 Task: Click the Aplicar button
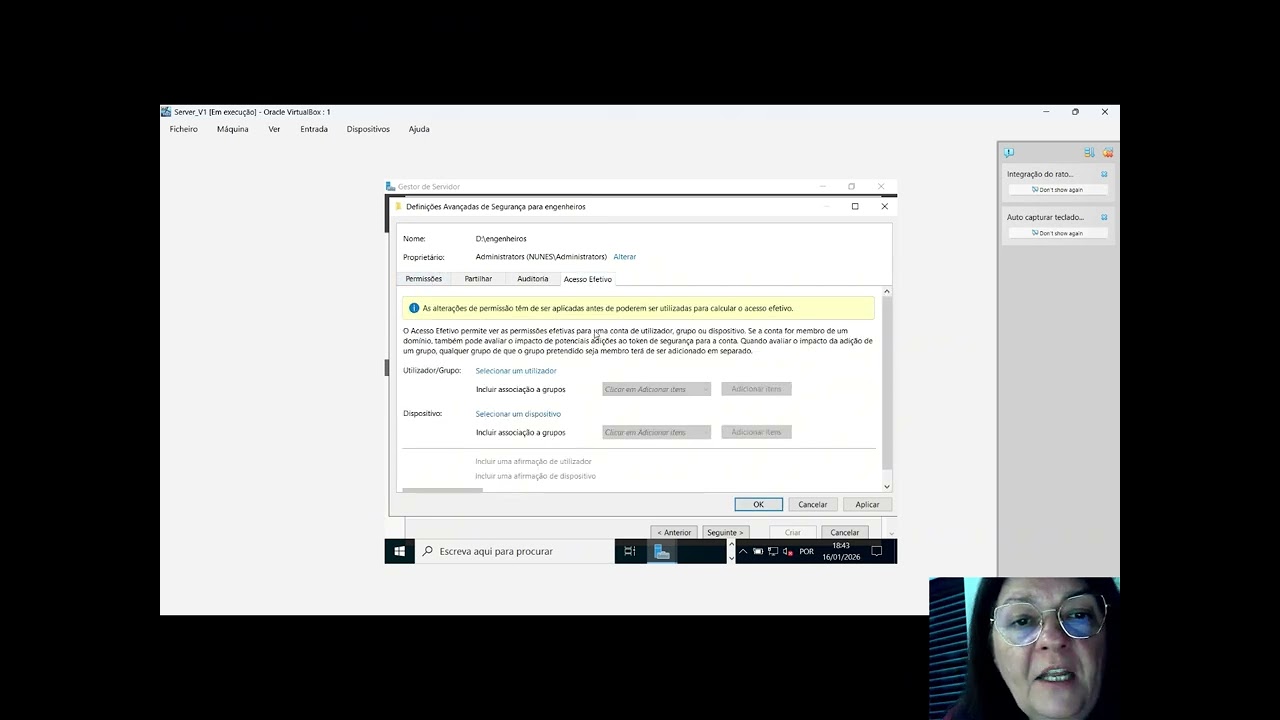click(x=867, y=505)
